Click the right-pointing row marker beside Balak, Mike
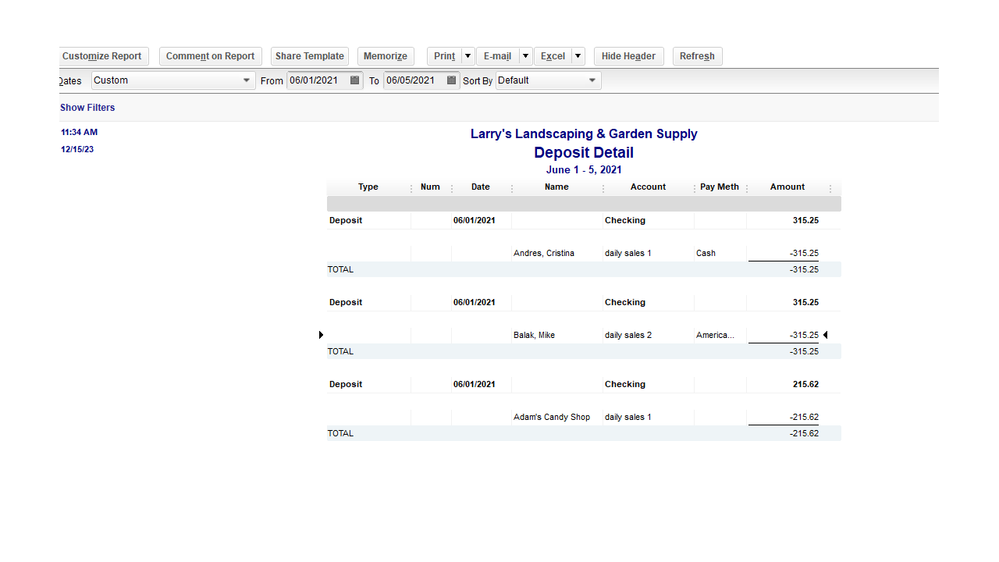Image resolution: width=999 pixels, height=562 pixels. (320, 335)
